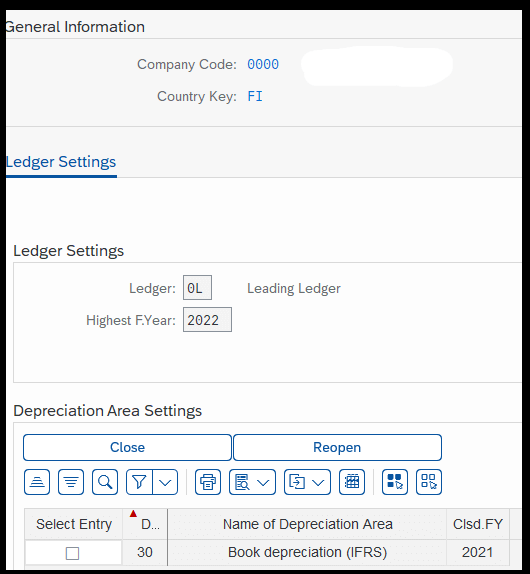The image size is (530, 574).
Task: Click the Print printer icon
Action: pos(208,482)
